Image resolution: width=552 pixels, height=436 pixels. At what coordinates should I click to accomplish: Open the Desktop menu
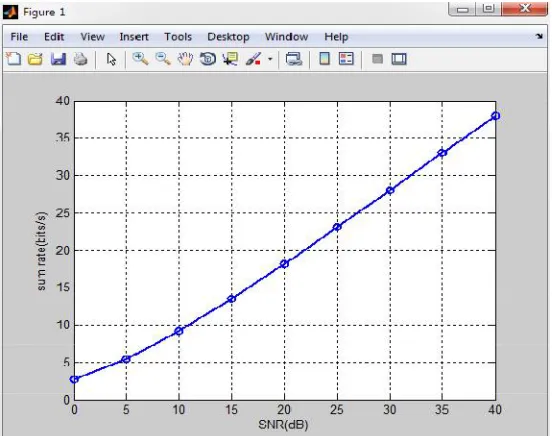228,37
